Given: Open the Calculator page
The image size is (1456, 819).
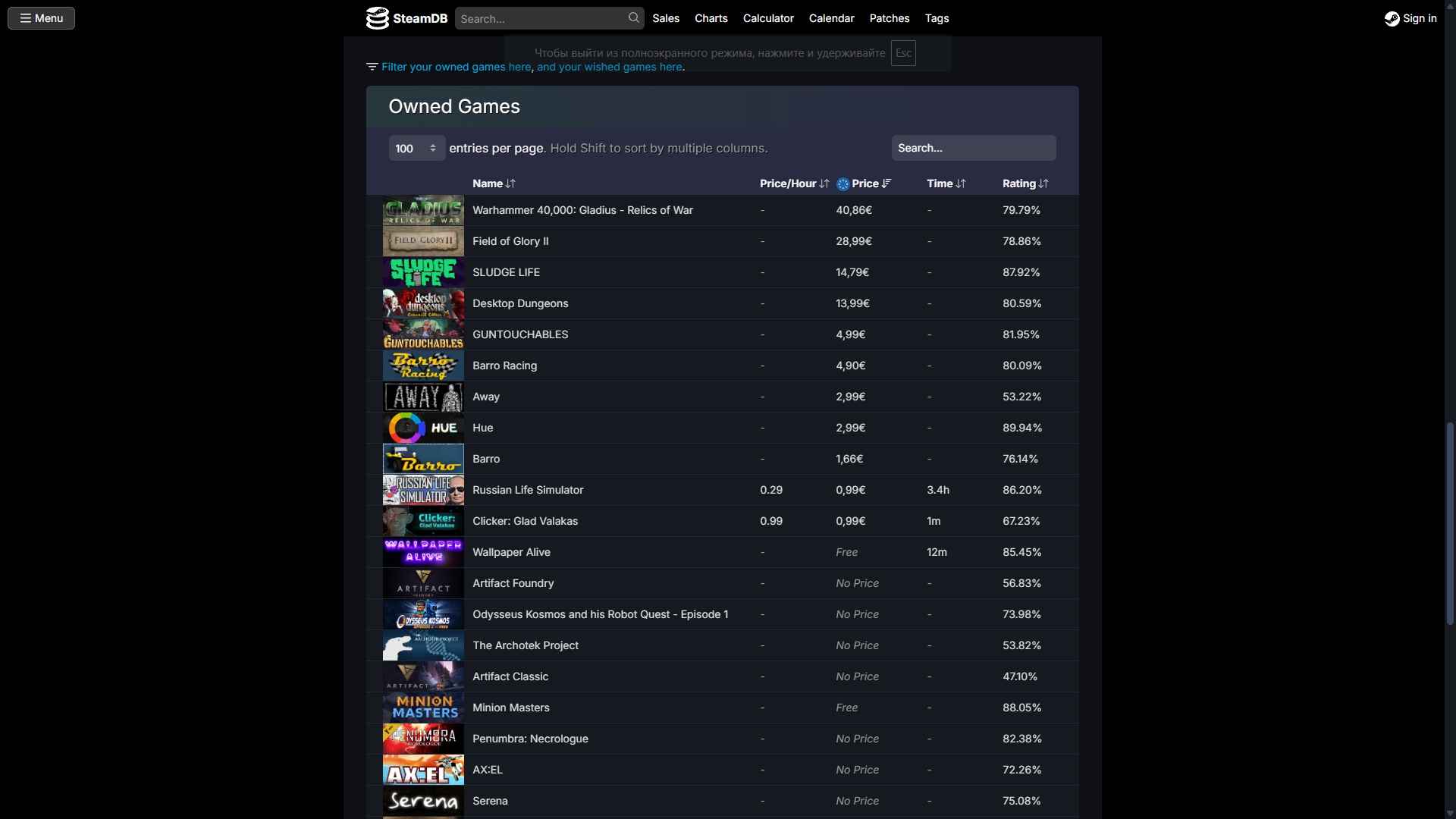Looking at the screenshot, I should (x=768, y=18).
